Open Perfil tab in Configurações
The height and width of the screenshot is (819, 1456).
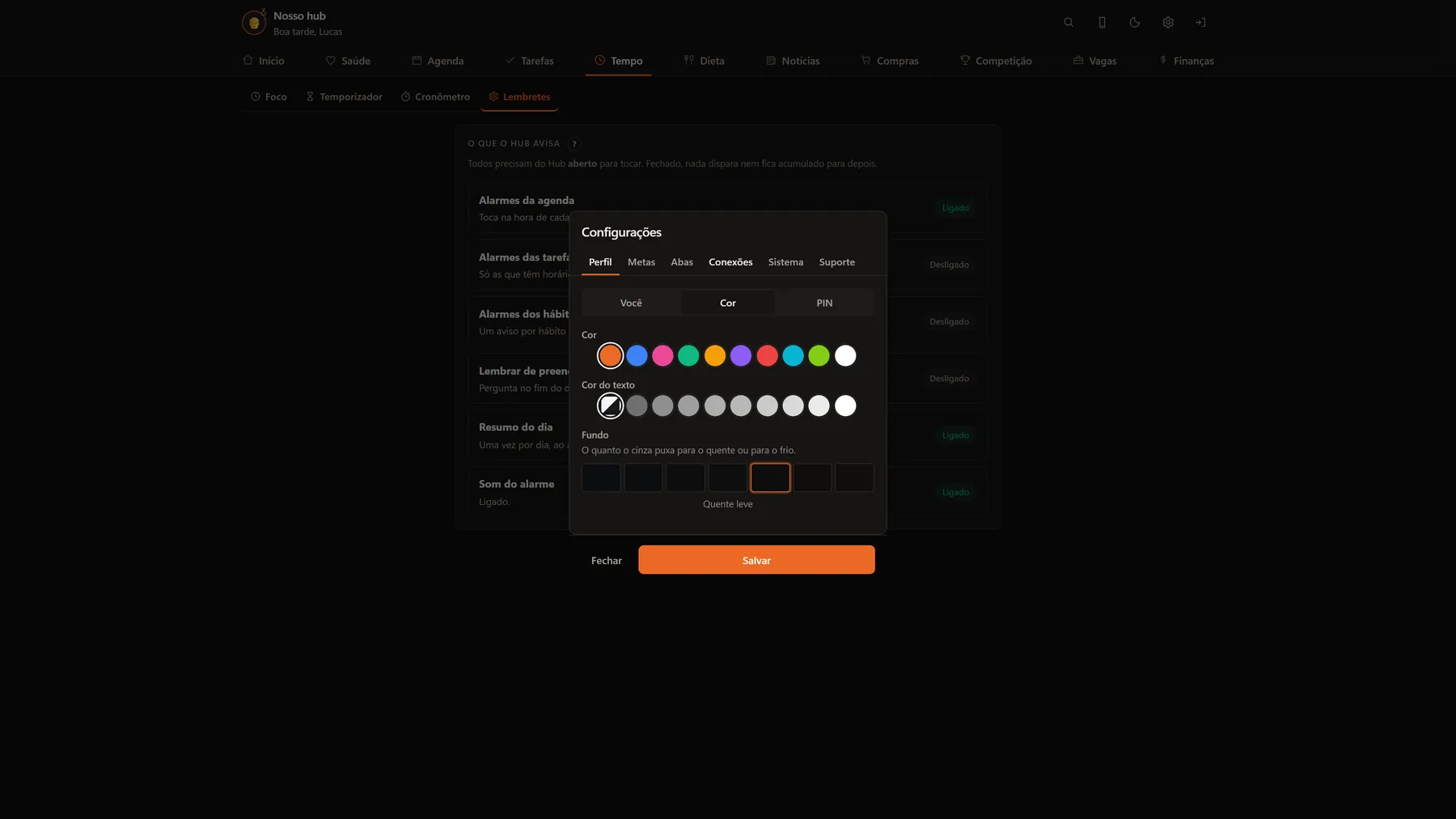pos(600,262)
